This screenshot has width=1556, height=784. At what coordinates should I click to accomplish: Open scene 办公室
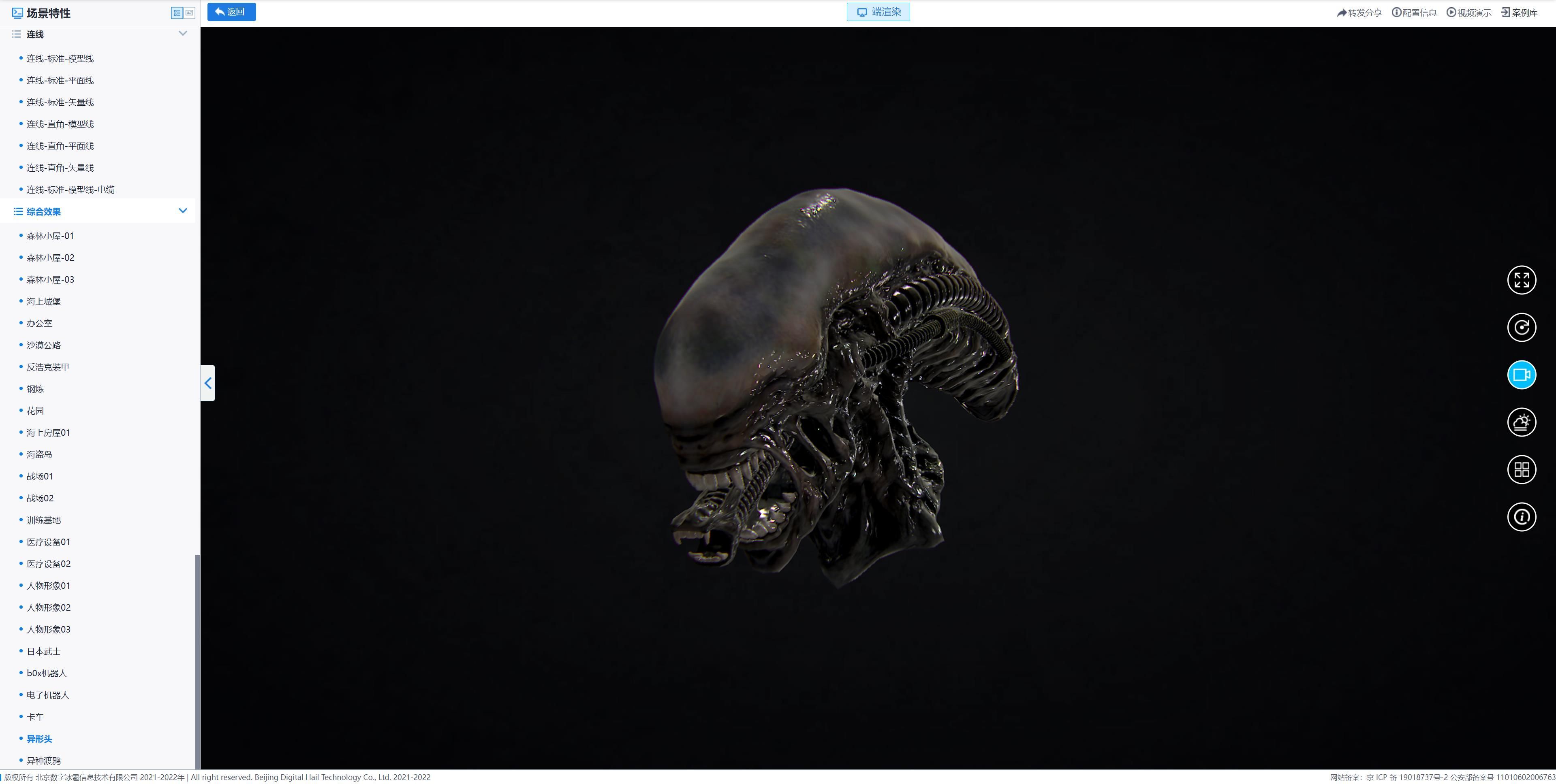point(39,324)
